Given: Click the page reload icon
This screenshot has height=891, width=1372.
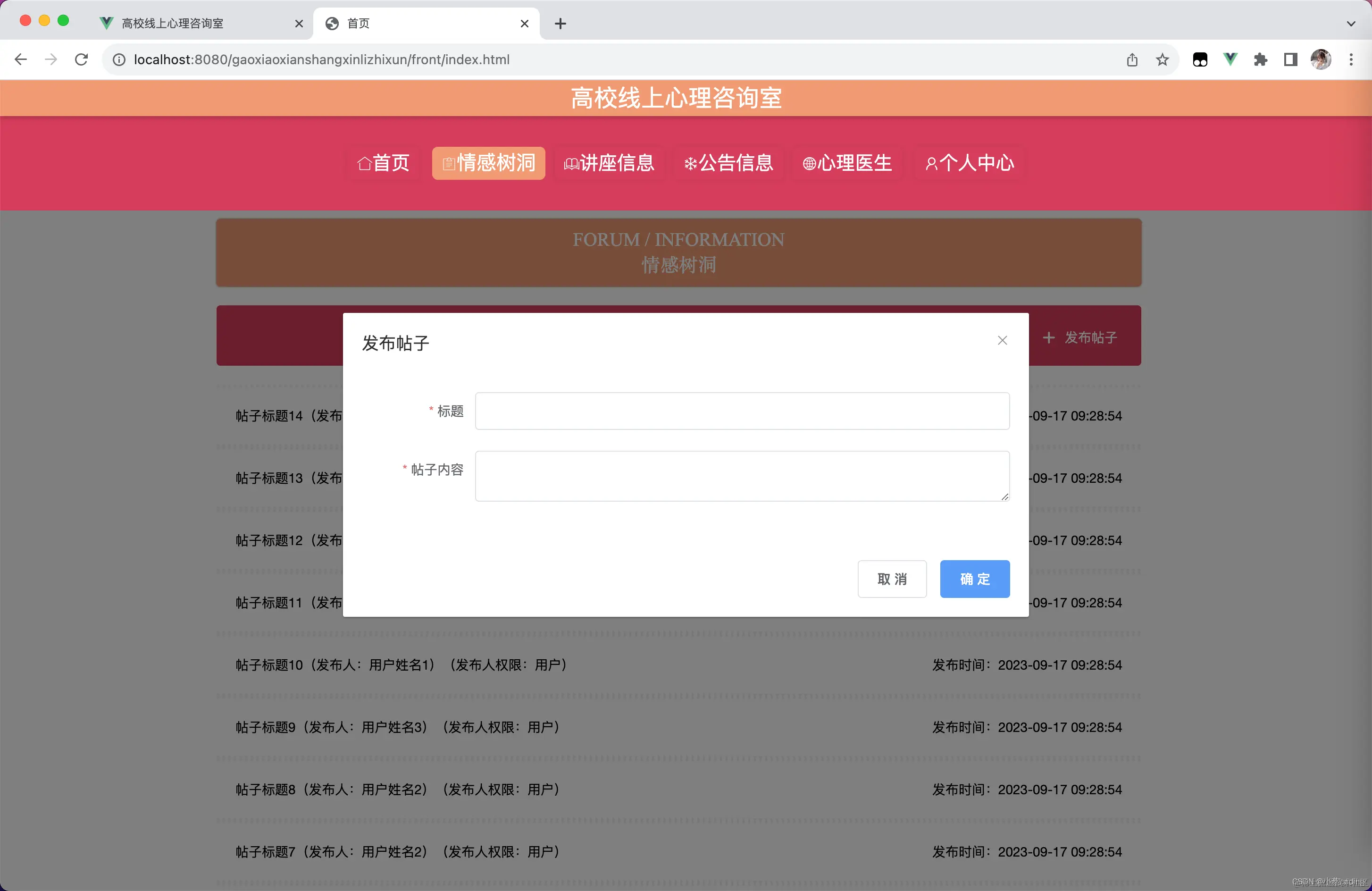Looking at the screenshot, I should pyautogui.click(x=81, y=59).
